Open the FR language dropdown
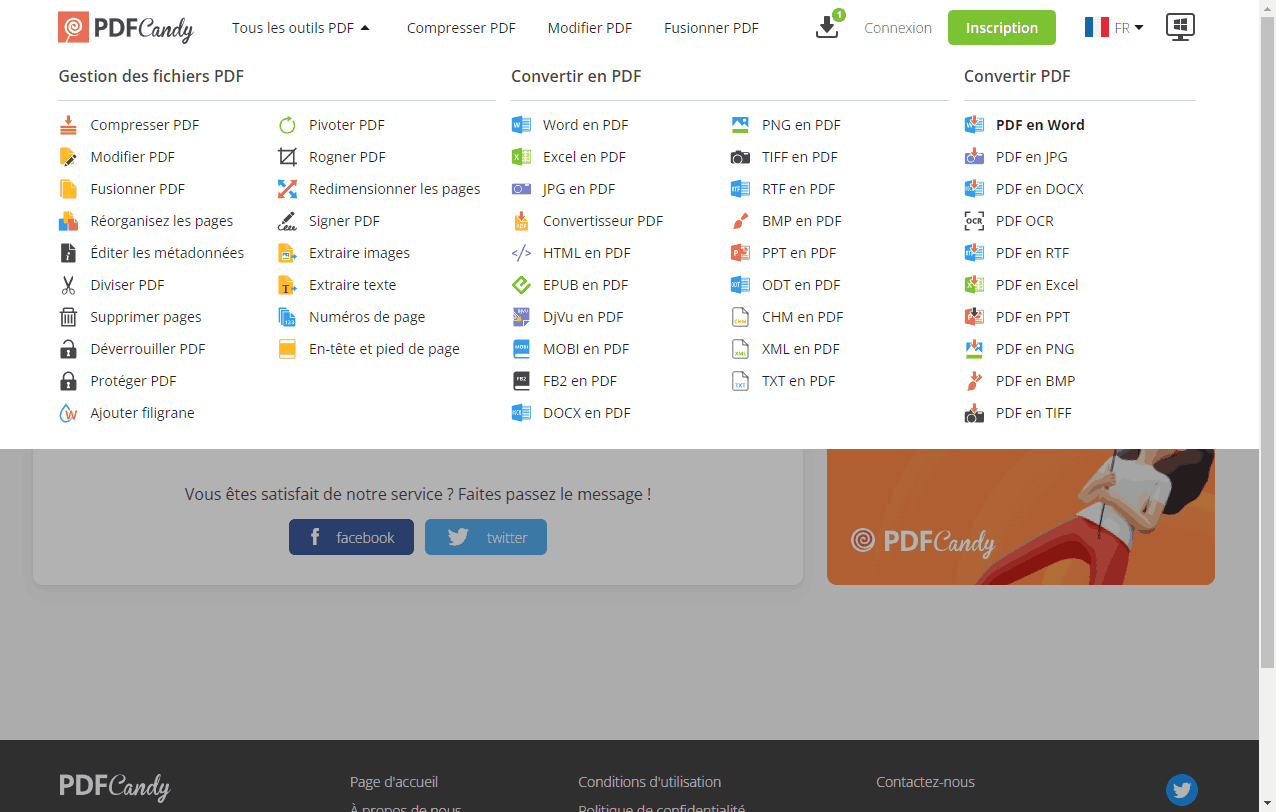 tap(1114, 28)
